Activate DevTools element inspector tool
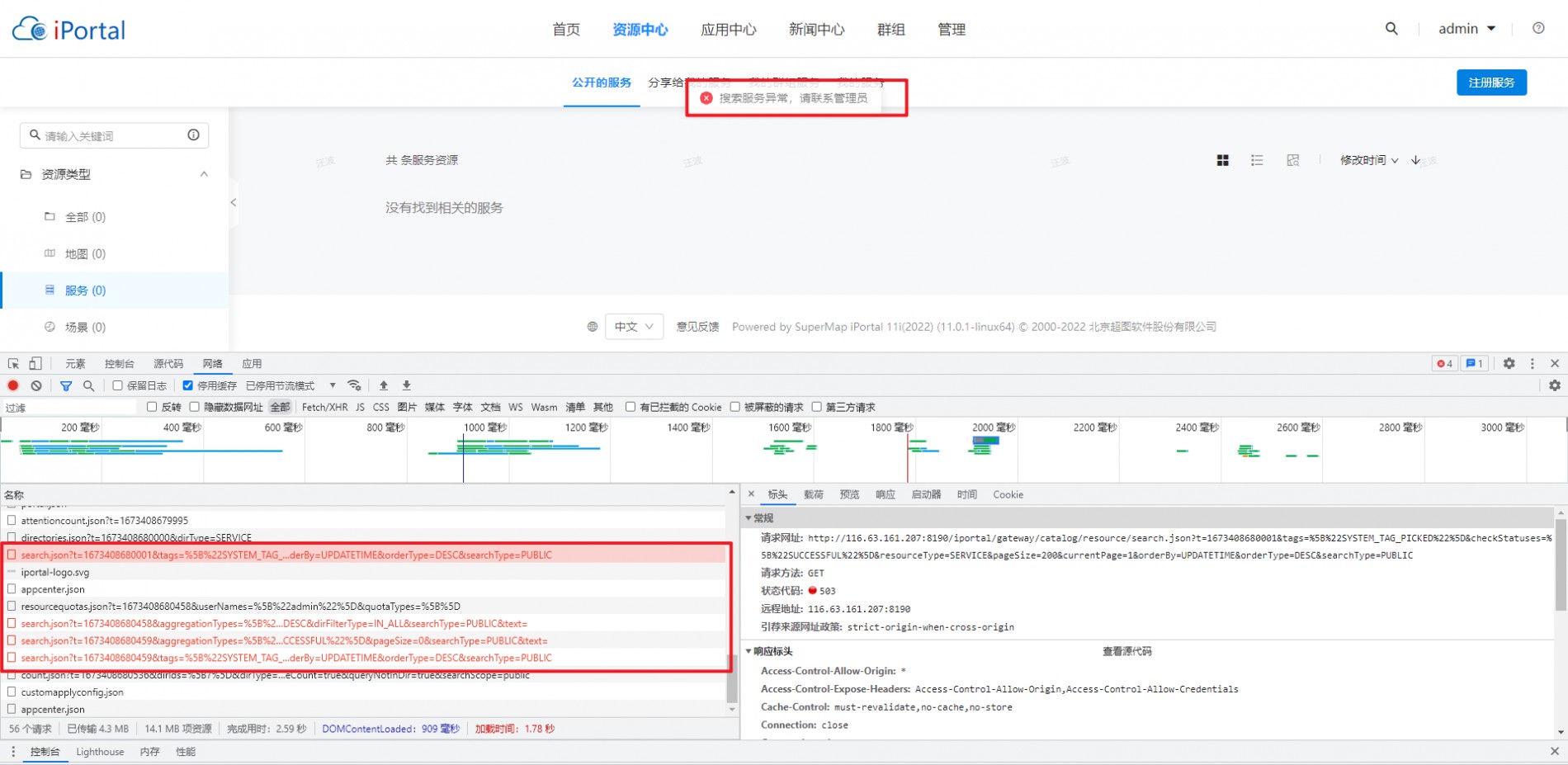This screenshot has height=765, width=1568. pyautogui.click(x=13, y=363)
